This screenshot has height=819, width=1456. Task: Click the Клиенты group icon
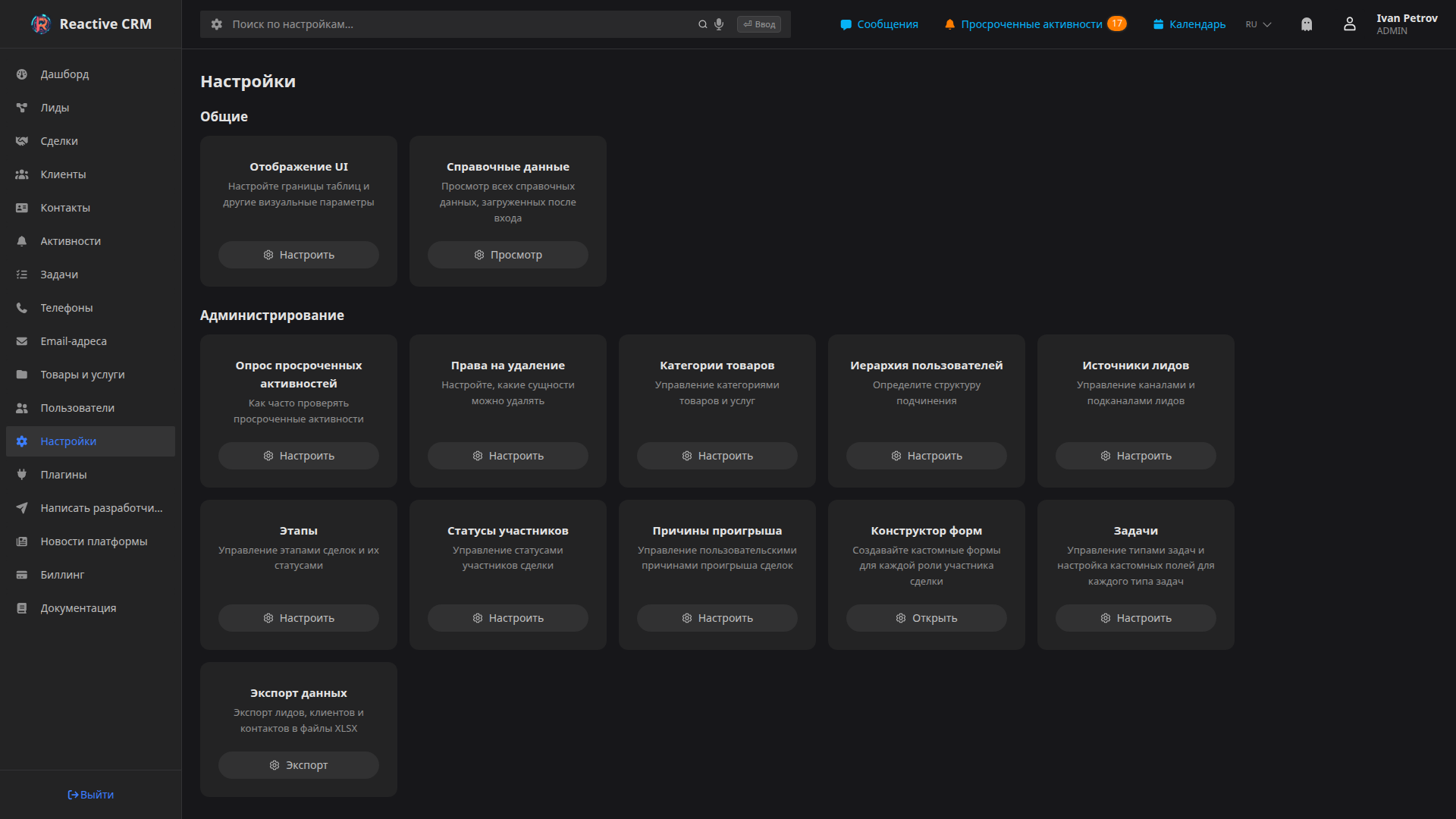(22, 174)
